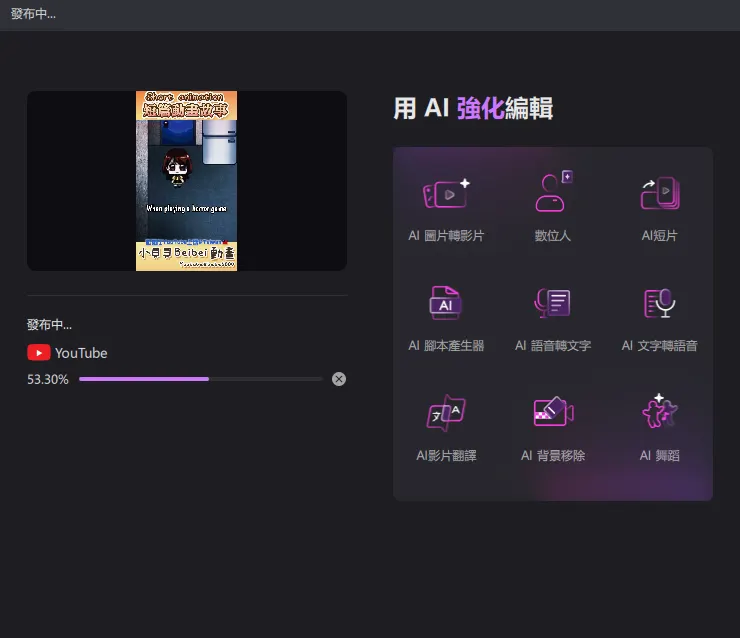Click the upload progress bar
This screenshot has height=638, width=740.
click(201, 379)
